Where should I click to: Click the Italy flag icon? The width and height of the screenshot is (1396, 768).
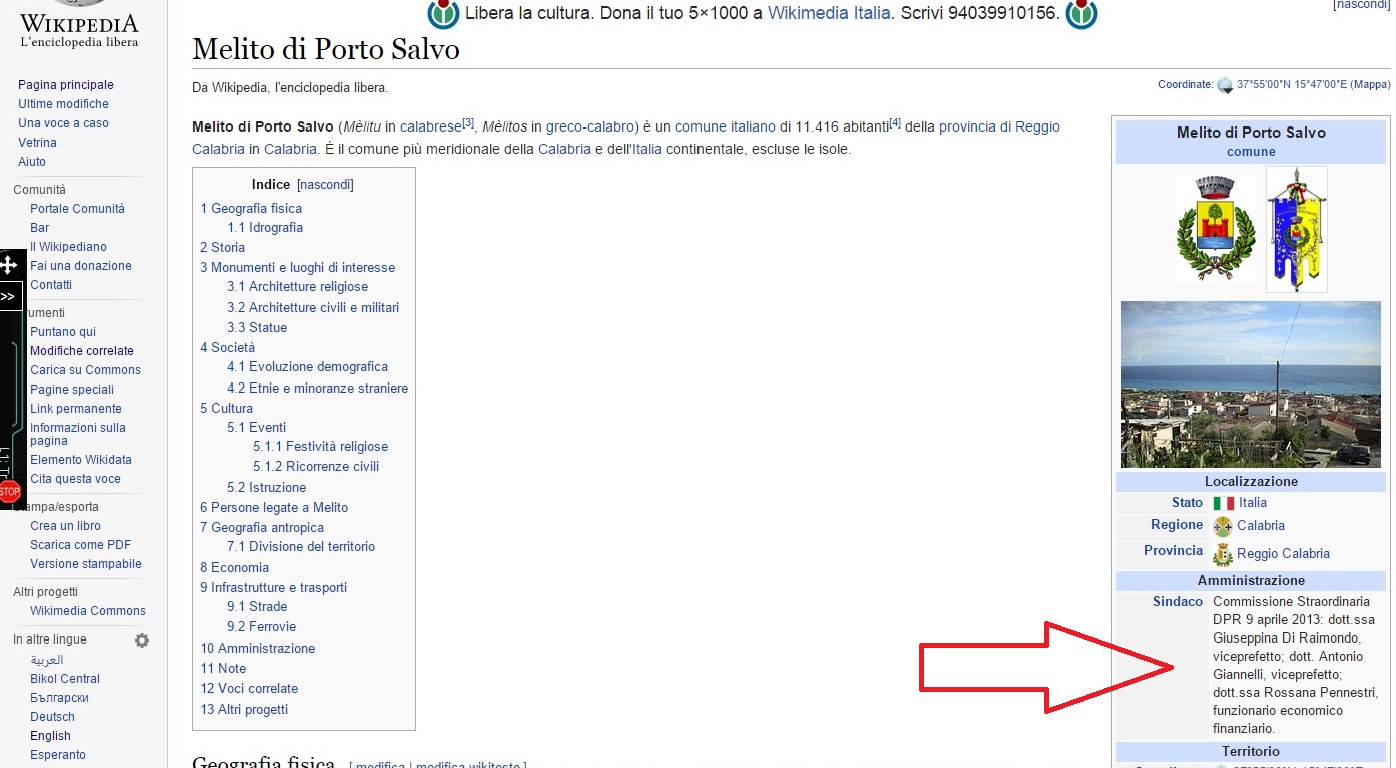coord(1223,504)
